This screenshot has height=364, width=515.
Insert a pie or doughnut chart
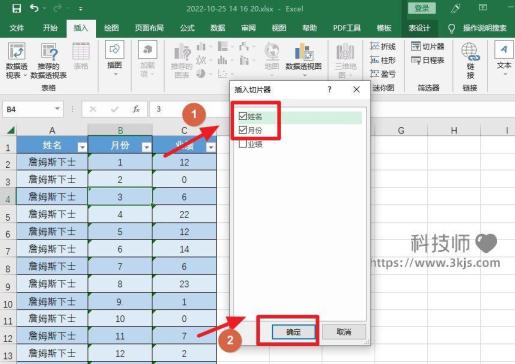coord(201,73)
